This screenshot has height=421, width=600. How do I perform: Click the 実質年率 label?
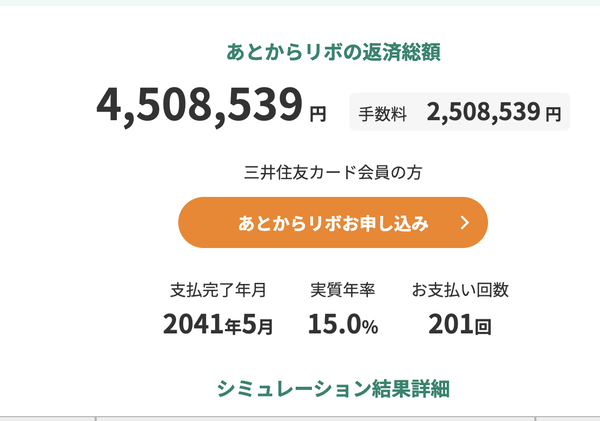(x=343, y=290)
